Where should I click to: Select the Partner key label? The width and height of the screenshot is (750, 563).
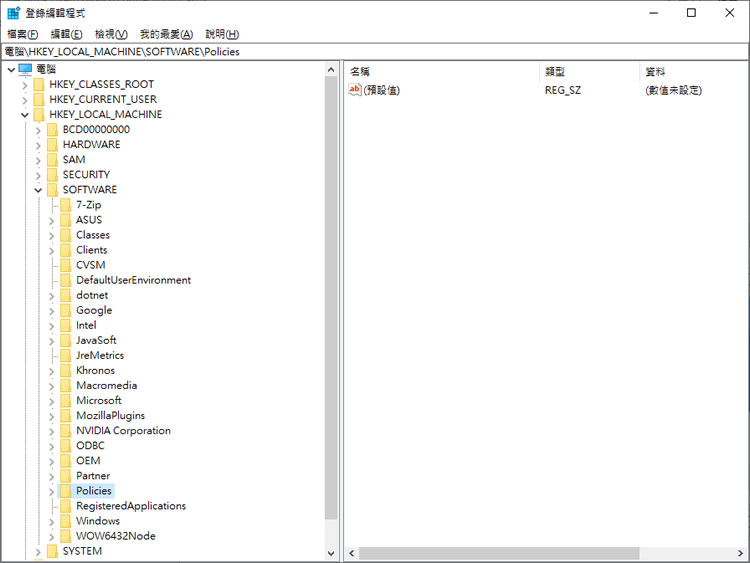(93, 476)
